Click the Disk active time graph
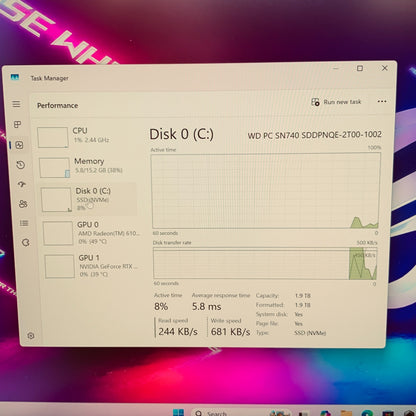416x416 pixels. (266, 191)
